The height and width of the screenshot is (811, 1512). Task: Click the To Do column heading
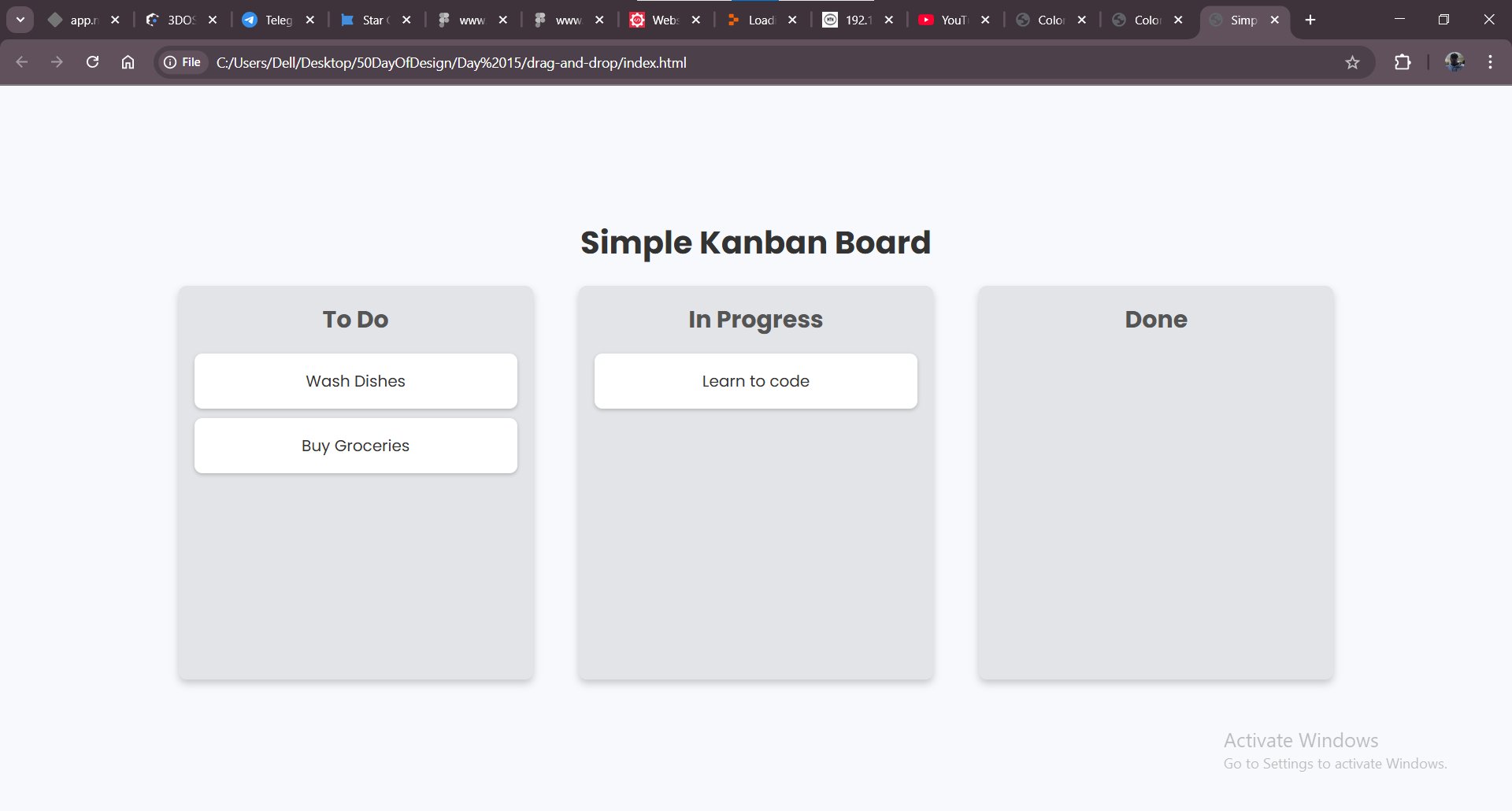(356, 319)
